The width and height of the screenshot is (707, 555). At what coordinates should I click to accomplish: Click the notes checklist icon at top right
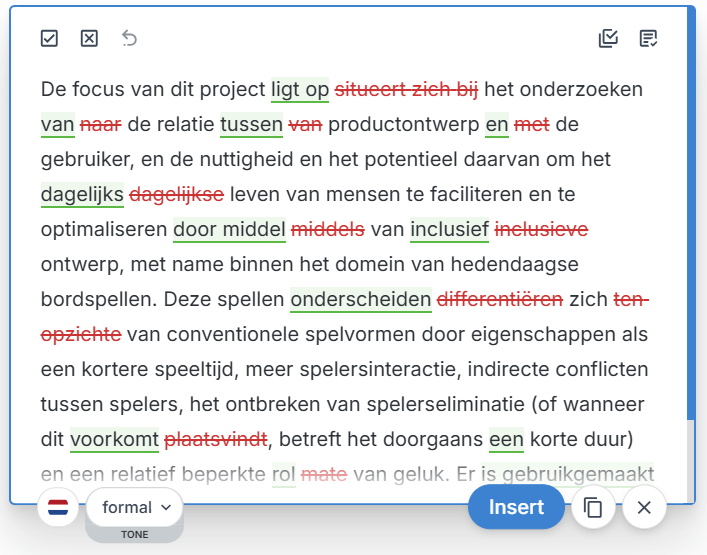coord(648,38)
